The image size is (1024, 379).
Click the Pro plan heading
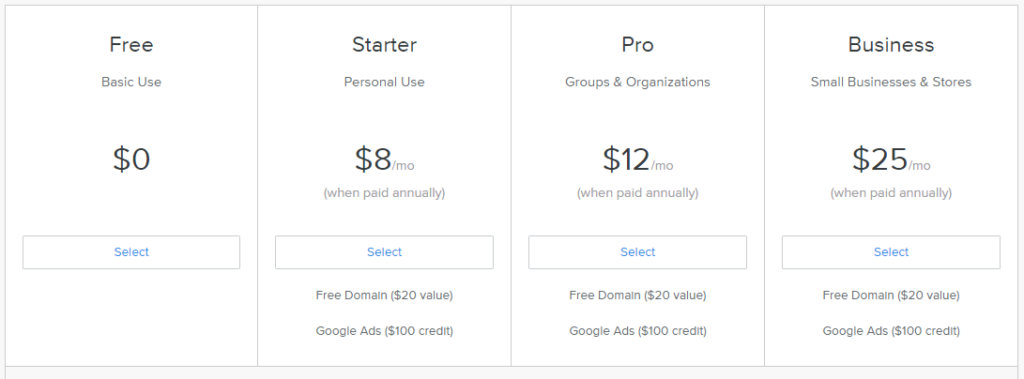click(x=637, y=44)
